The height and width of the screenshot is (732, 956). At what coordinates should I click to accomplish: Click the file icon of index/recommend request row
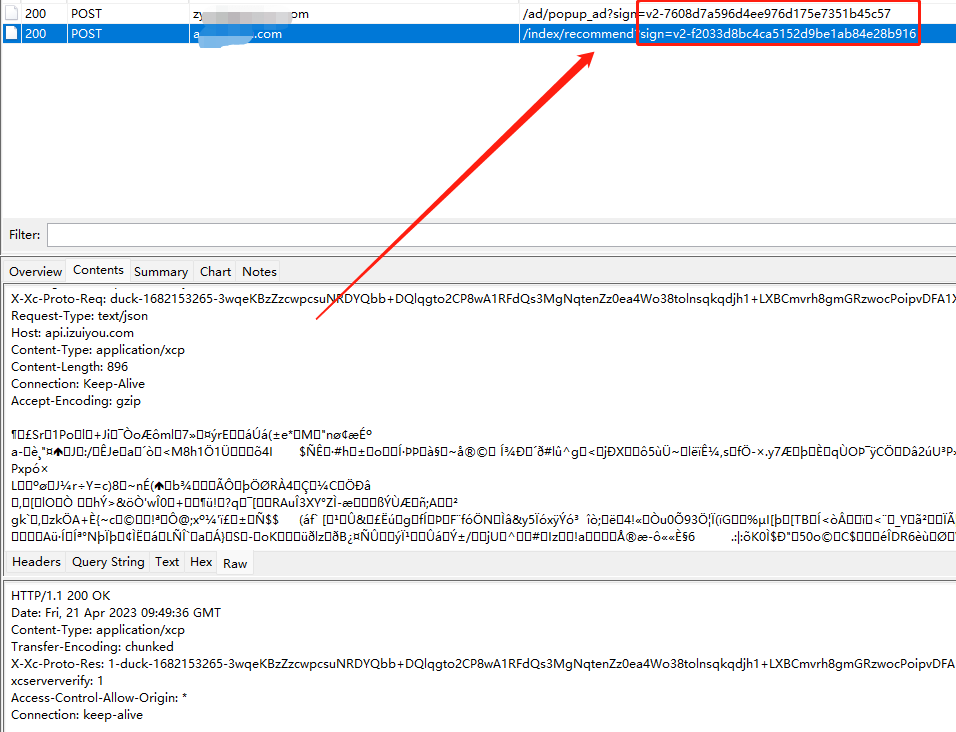(11, 34)
